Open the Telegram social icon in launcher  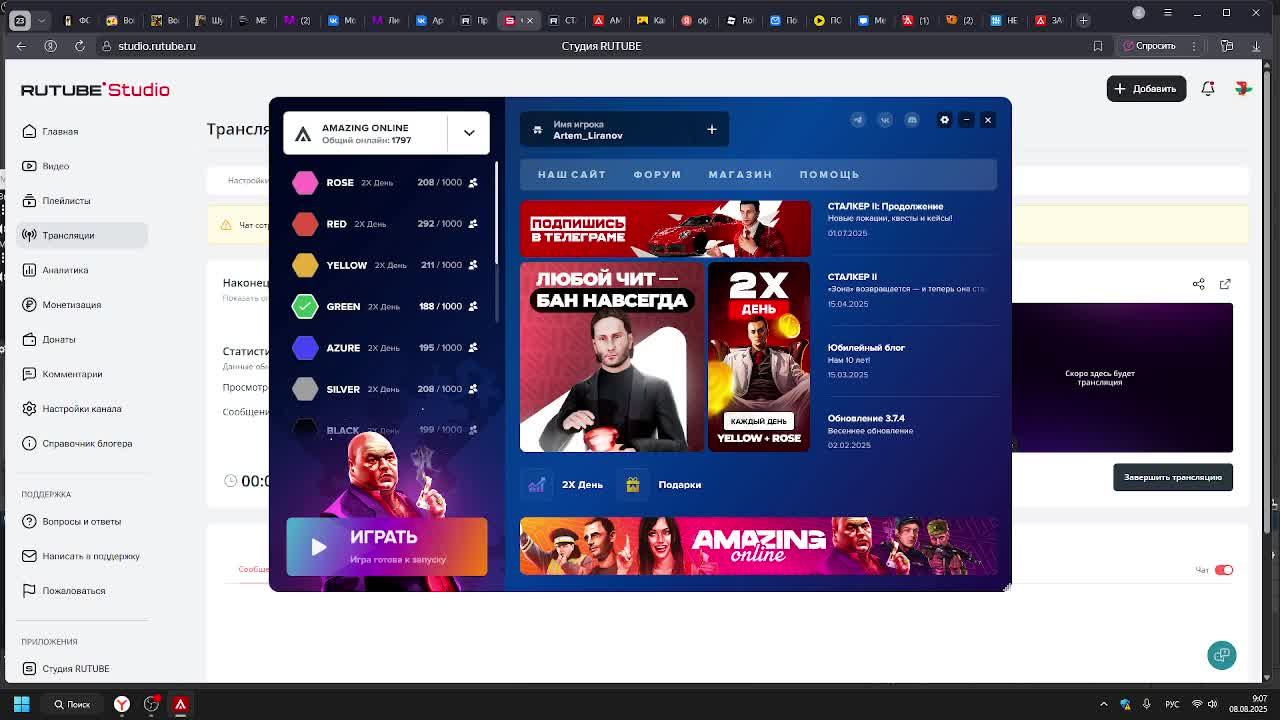[858, 120]
